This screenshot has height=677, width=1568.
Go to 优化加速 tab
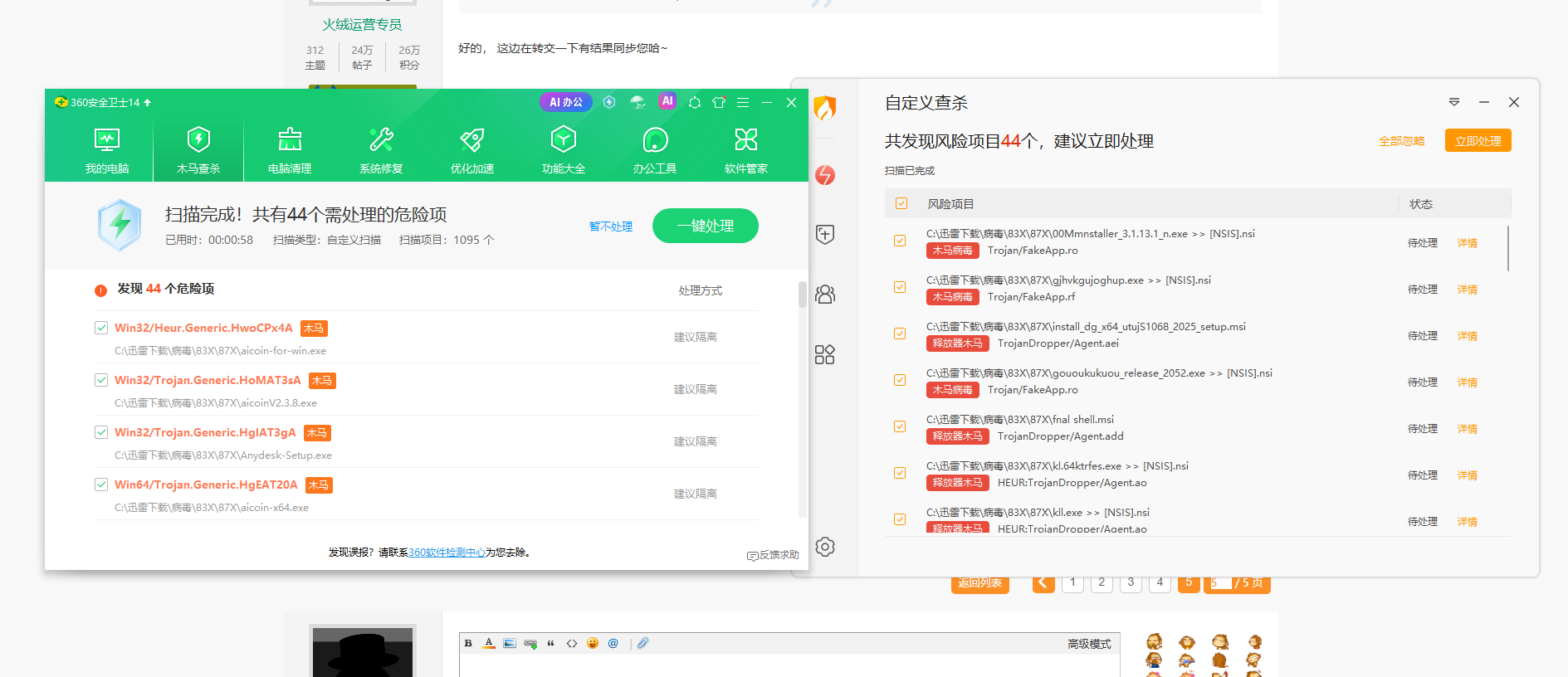[x=472, y=150]
